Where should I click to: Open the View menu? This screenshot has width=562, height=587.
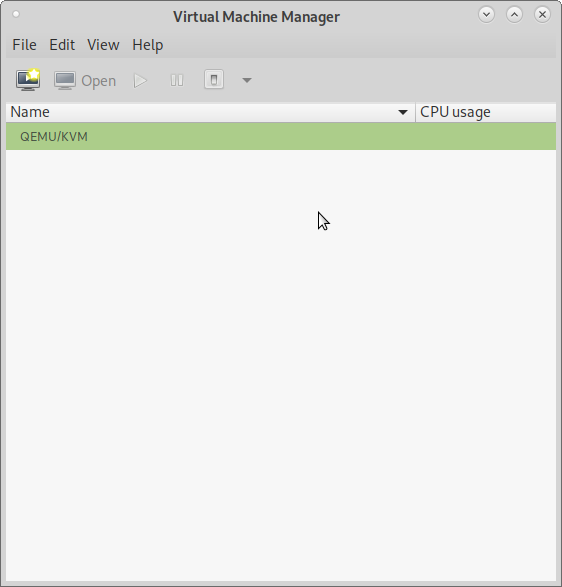[103, 45]
